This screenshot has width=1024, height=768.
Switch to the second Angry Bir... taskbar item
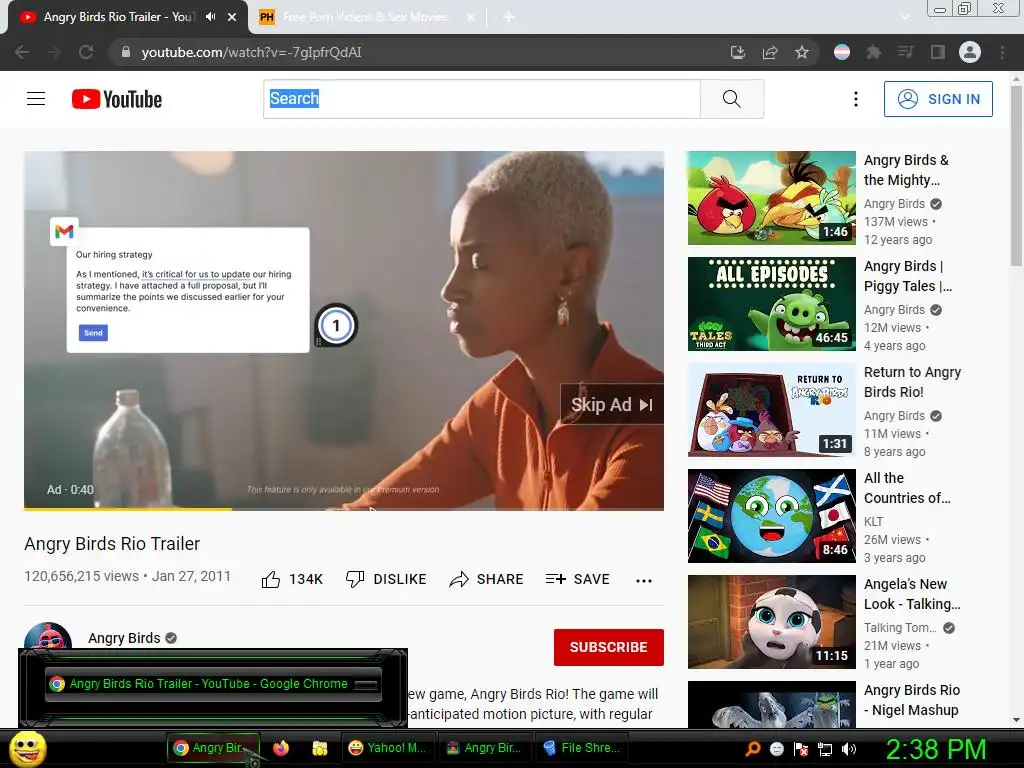point(484,748)
